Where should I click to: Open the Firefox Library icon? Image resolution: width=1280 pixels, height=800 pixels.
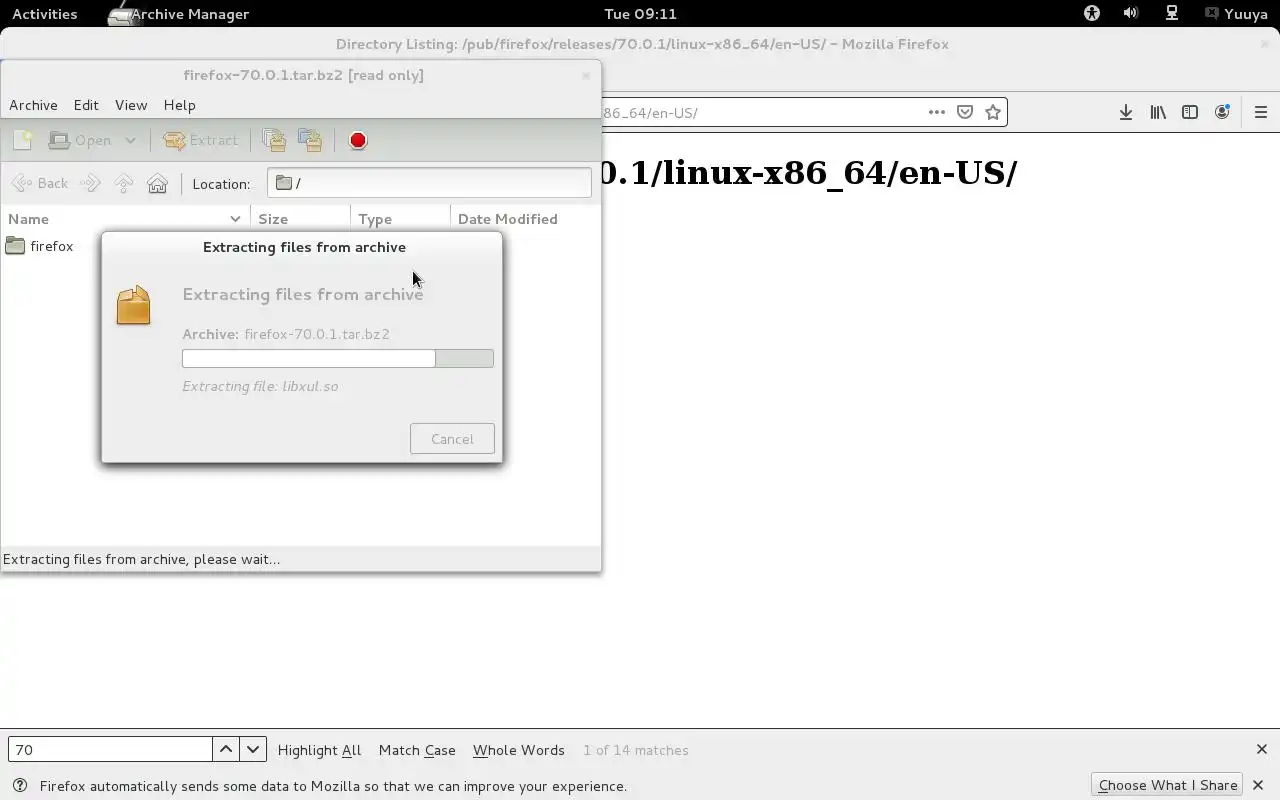[1158, 112]
